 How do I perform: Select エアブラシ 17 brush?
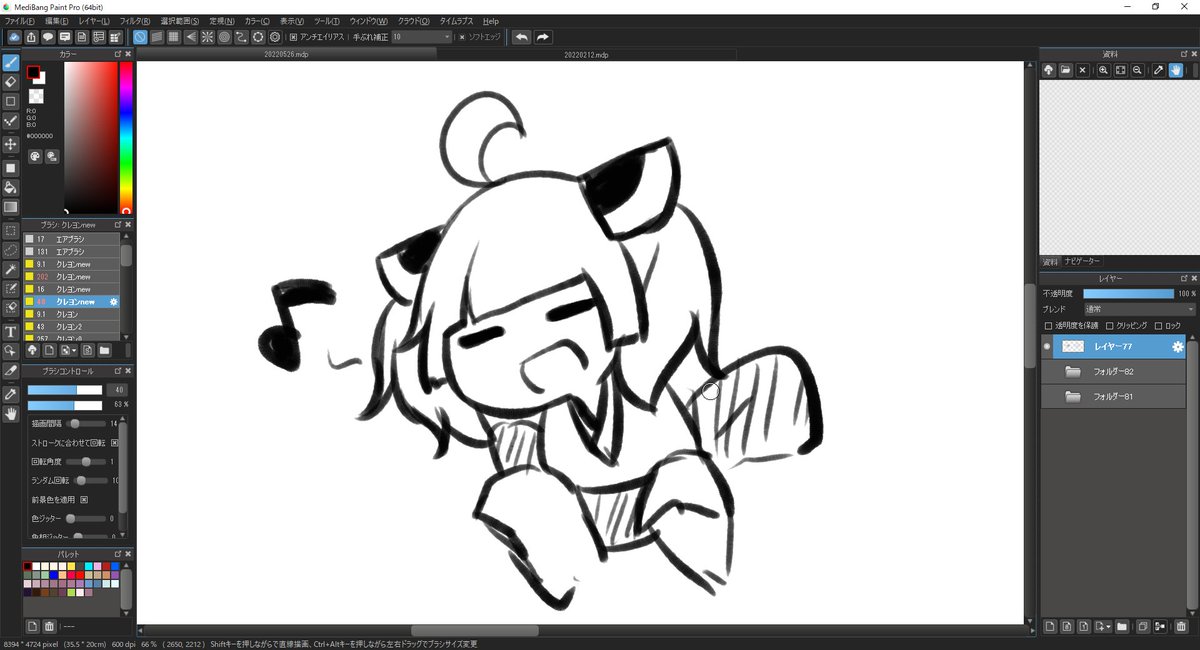pos(71,239)
